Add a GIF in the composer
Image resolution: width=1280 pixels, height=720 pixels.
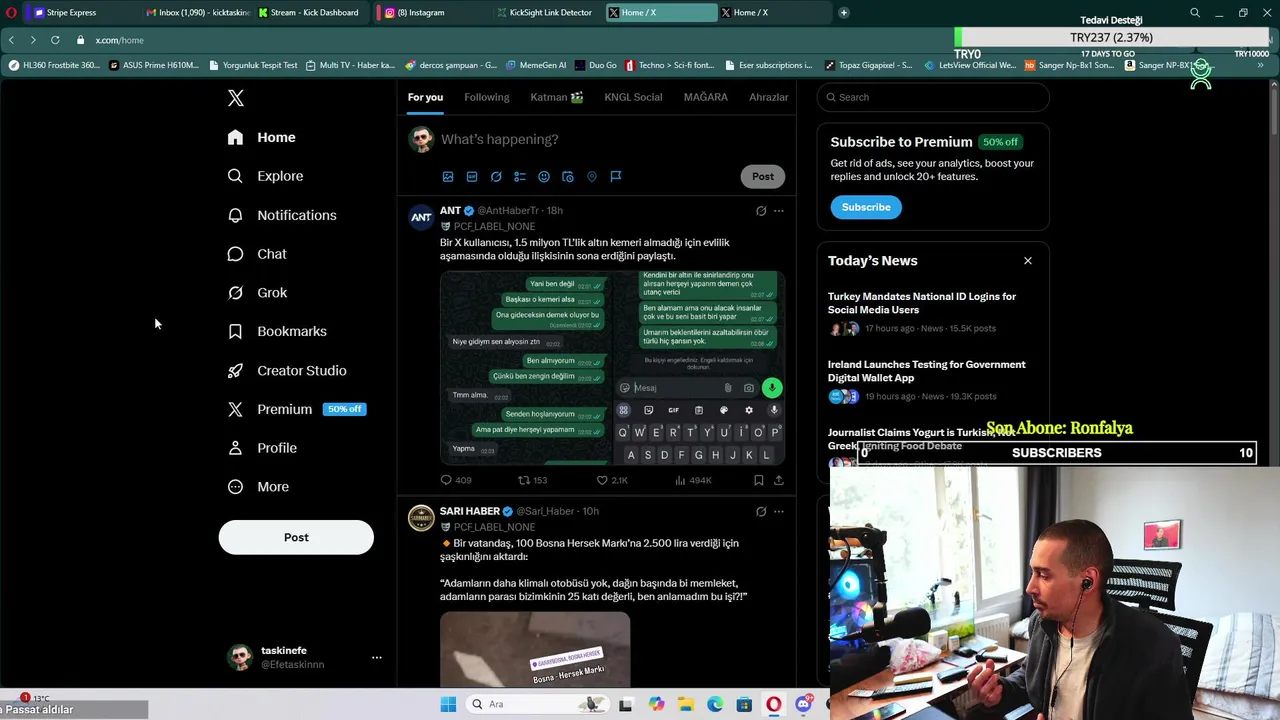click(x=472, y=177)
